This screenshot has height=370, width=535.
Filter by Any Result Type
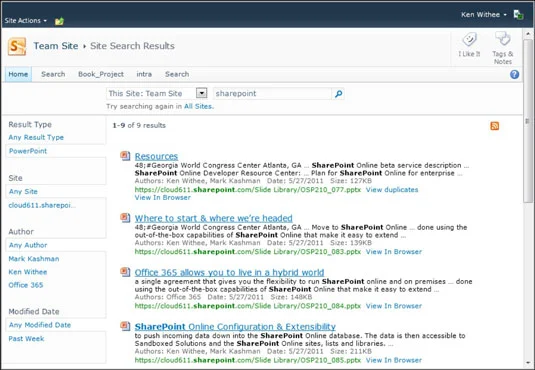[36, 138]
